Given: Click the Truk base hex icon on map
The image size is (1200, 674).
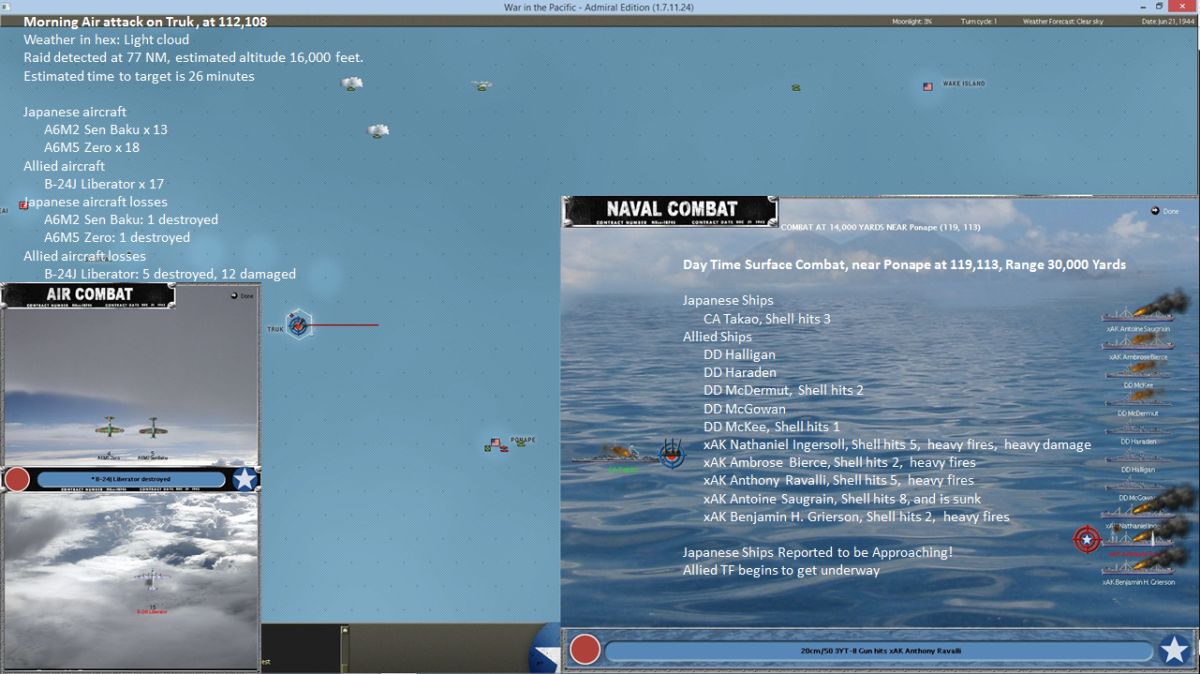Looking at the screenshot, I should 299,324.
